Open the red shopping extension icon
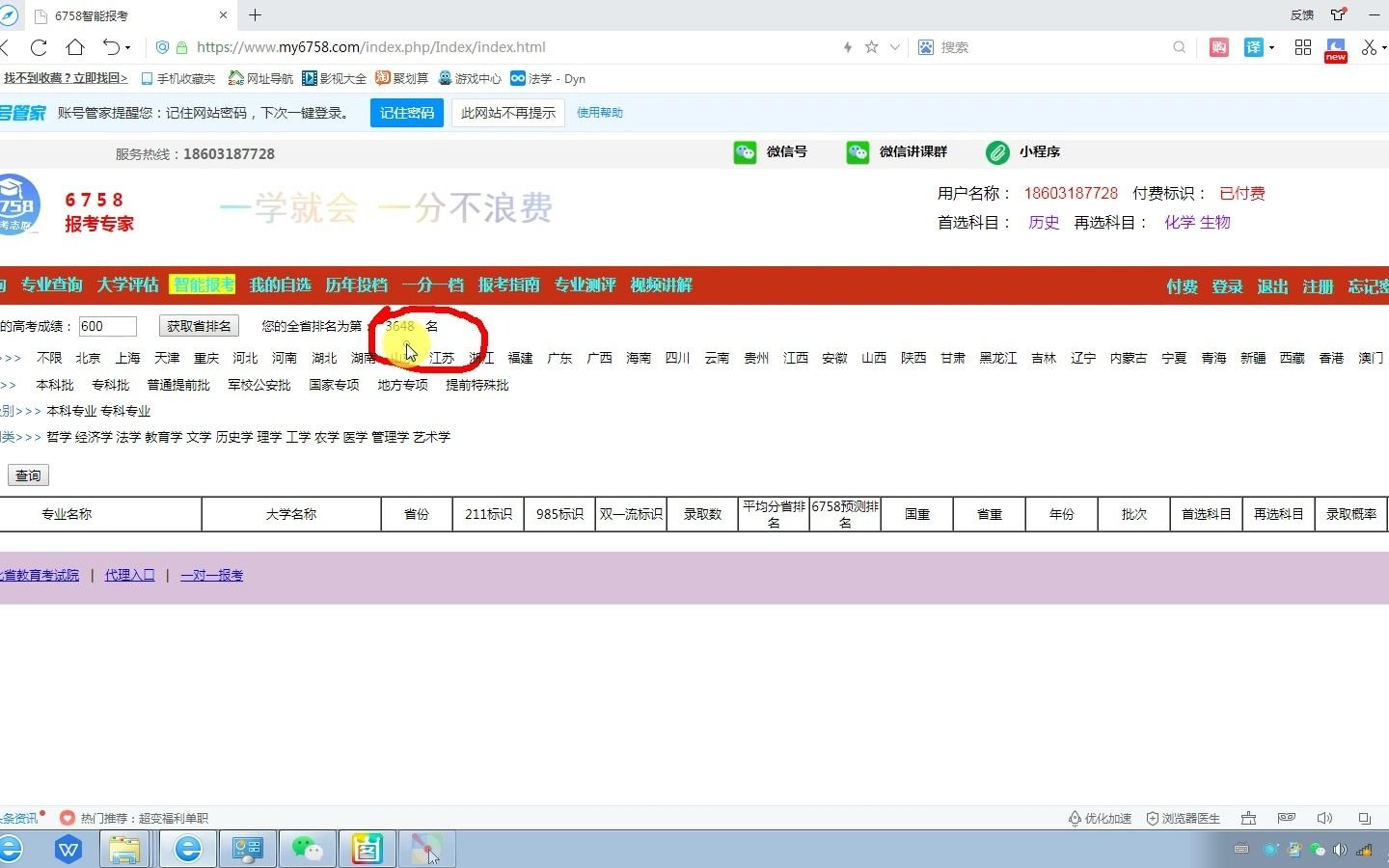Viewport: 1389px width, 868px height. [x=1219, y=47]
